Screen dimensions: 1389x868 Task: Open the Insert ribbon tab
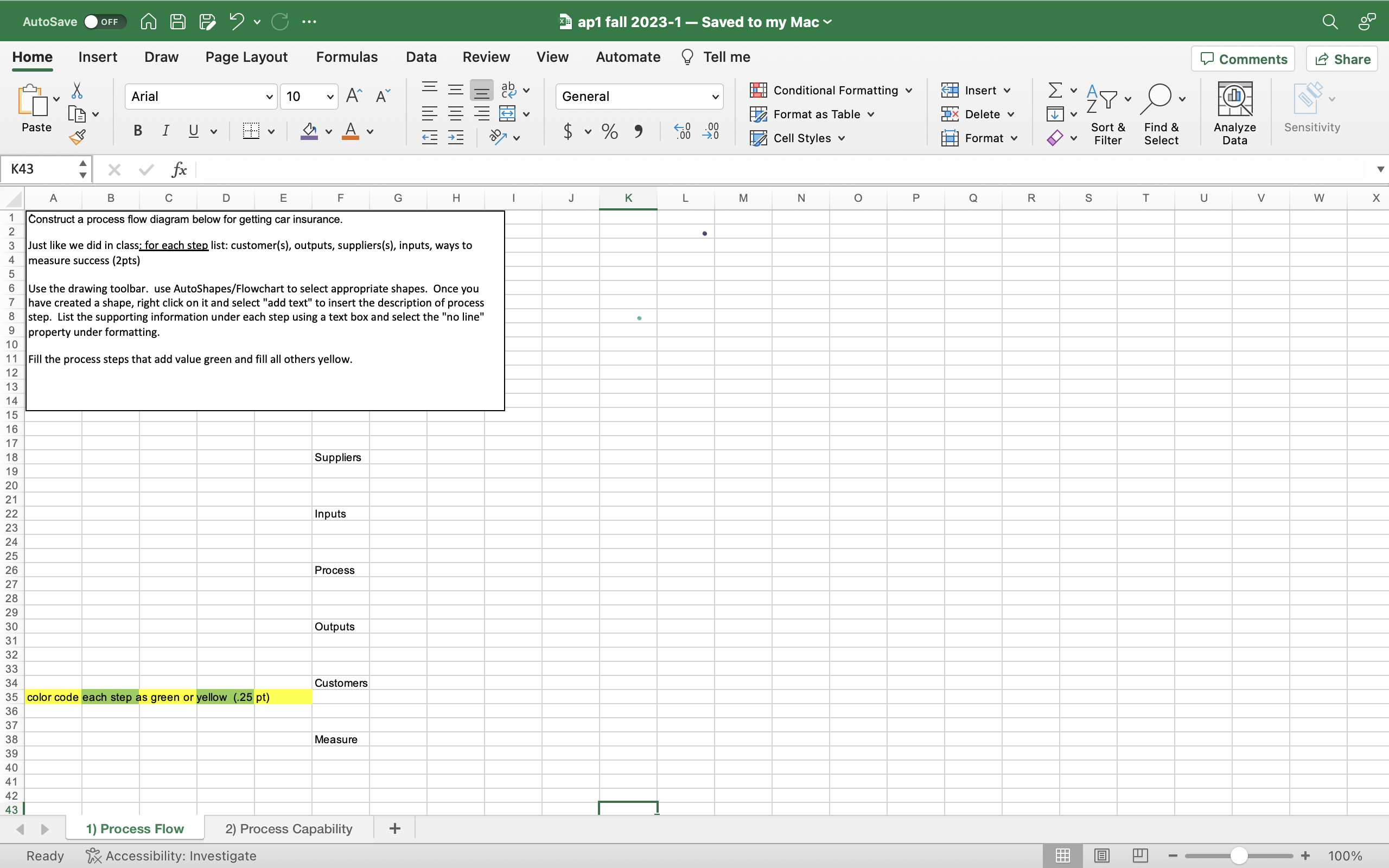pos(98,57)
